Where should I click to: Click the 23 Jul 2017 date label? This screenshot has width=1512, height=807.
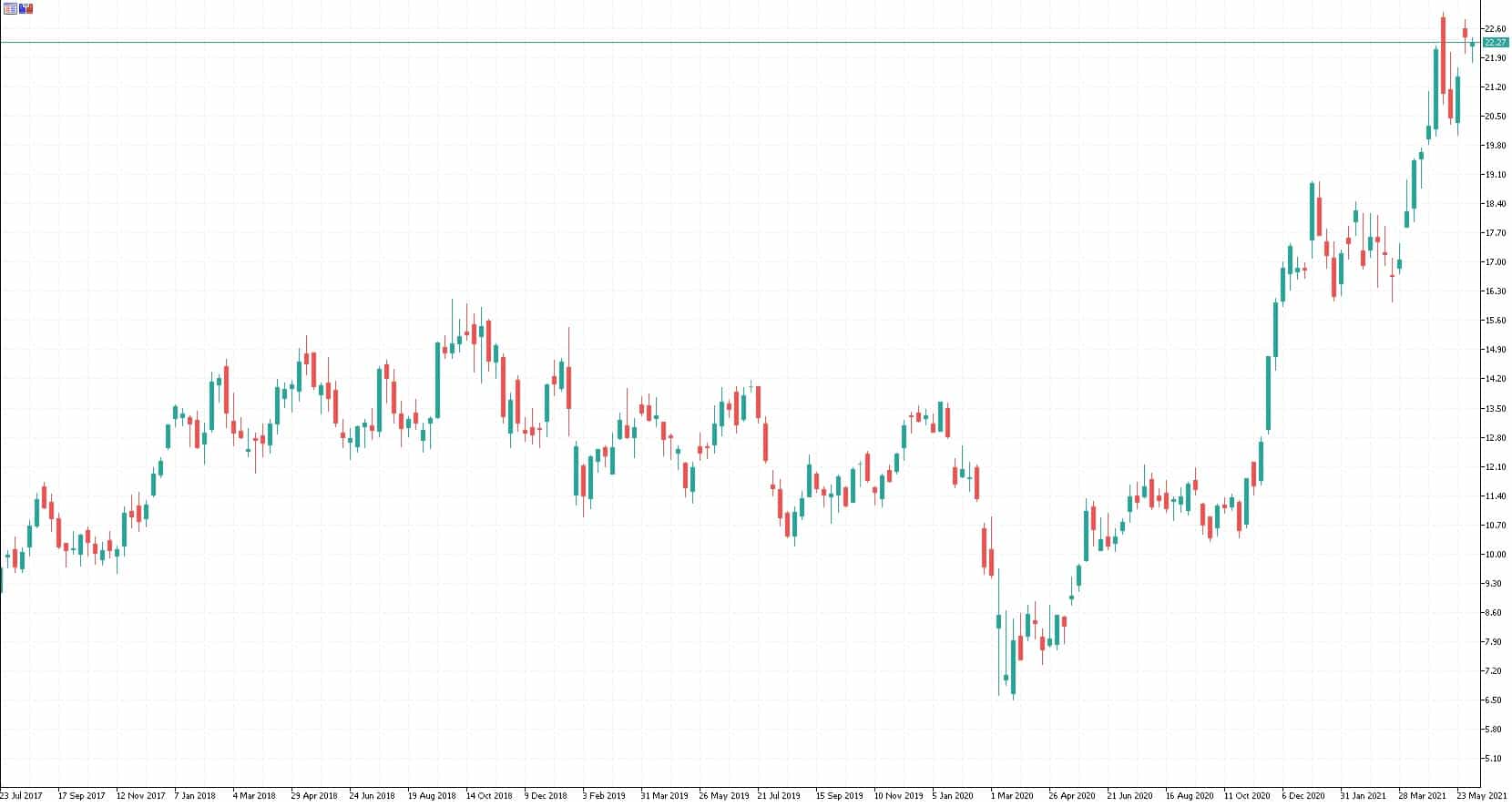(x=22, y=795)
